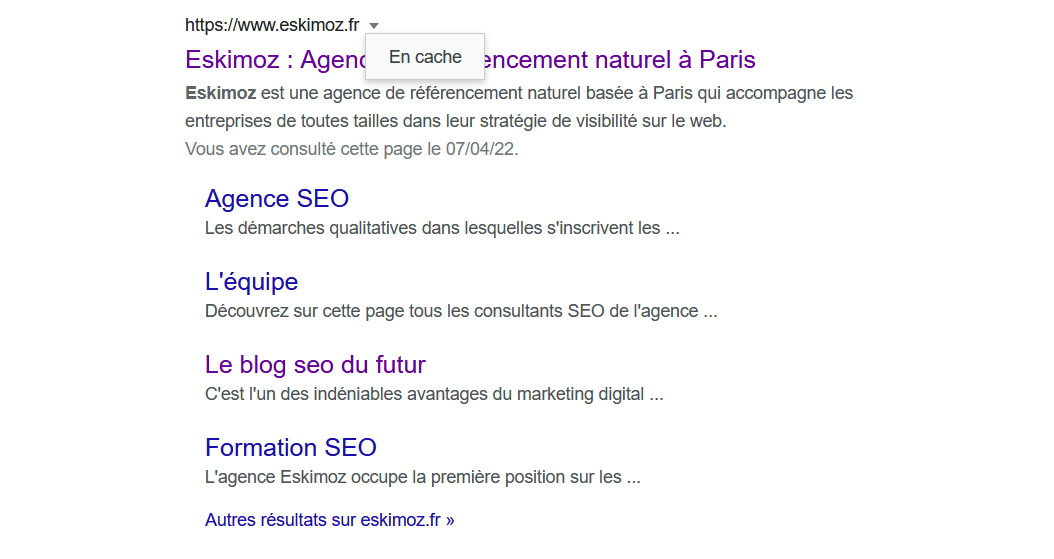Open the "Agence SEO" sitelink
The width and height of the screenshot is (1054, 559).
pyautogui.click(x=277, y=198)
